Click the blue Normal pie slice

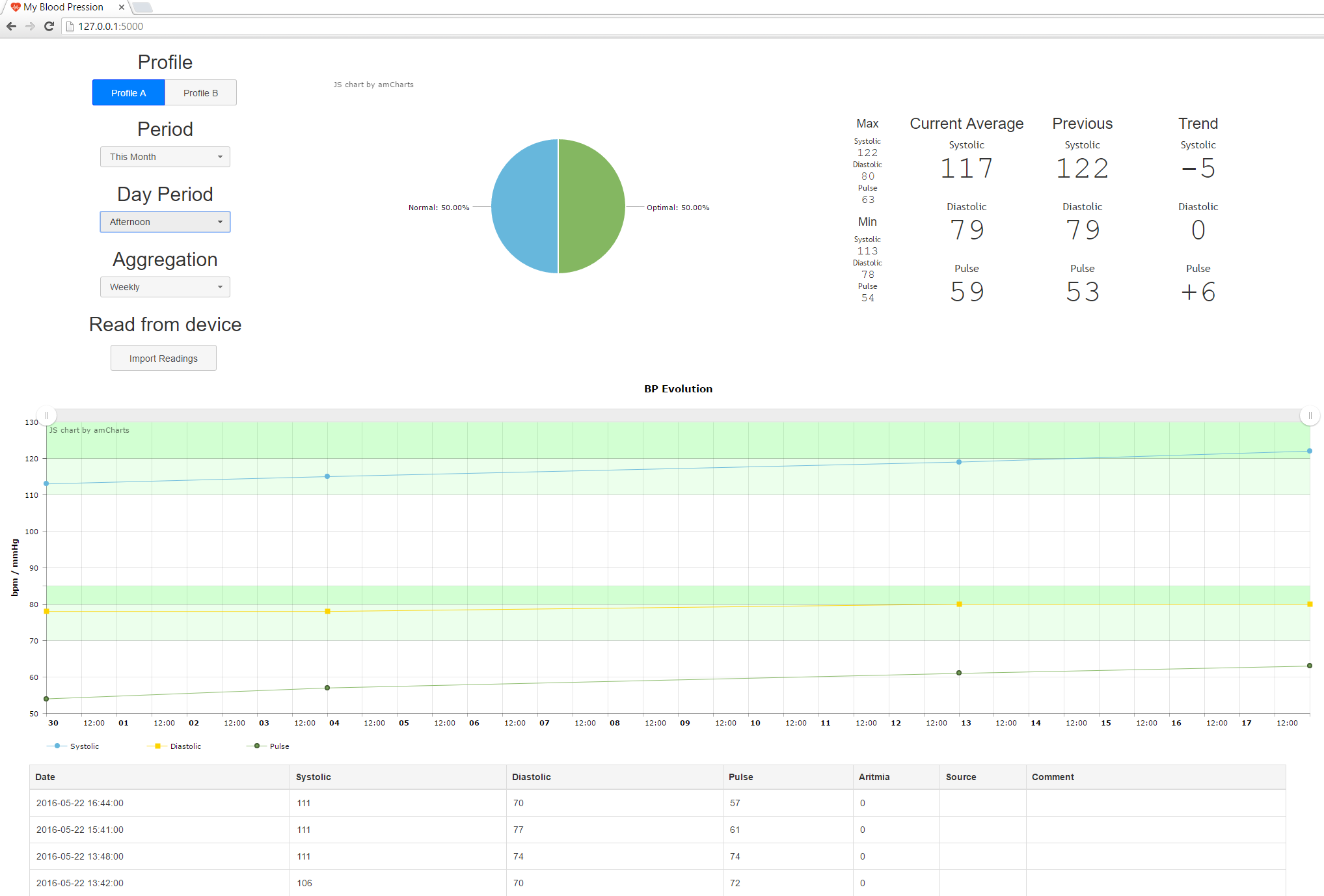(x=524, y=206)
